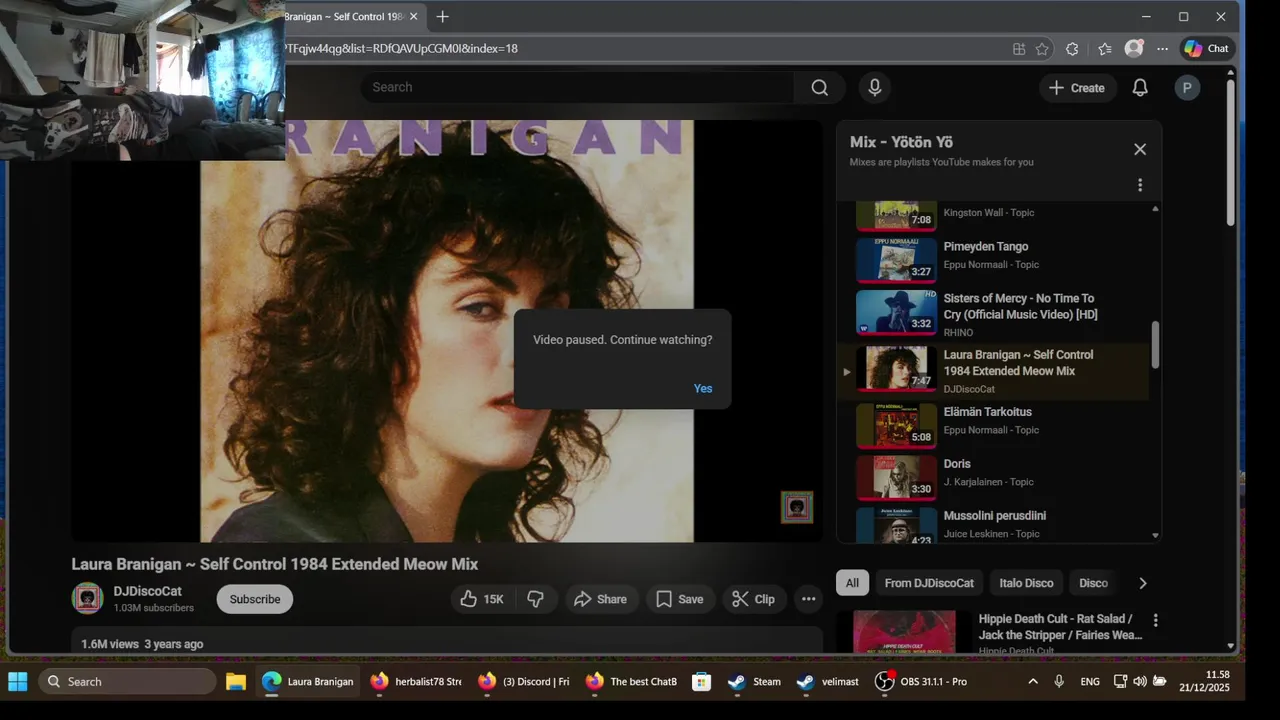Image resolution: width=1280 pixels, height=720 pixels.
Task: Focus the YouTube search input field
Action: point(578,87)
